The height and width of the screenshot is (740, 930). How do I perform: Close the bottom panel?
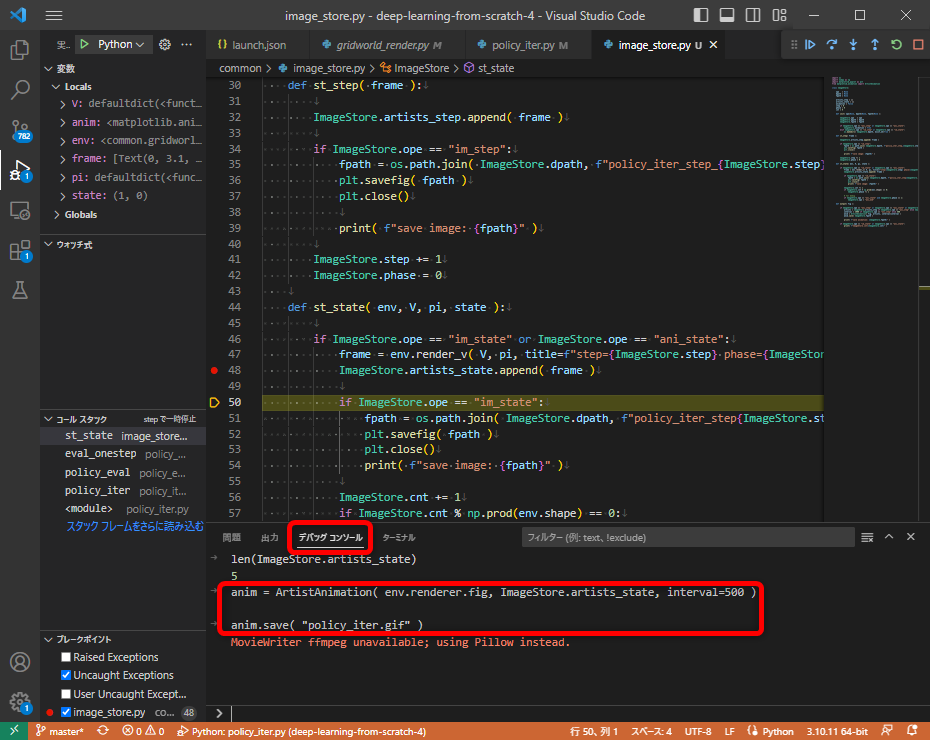point(911,537)
